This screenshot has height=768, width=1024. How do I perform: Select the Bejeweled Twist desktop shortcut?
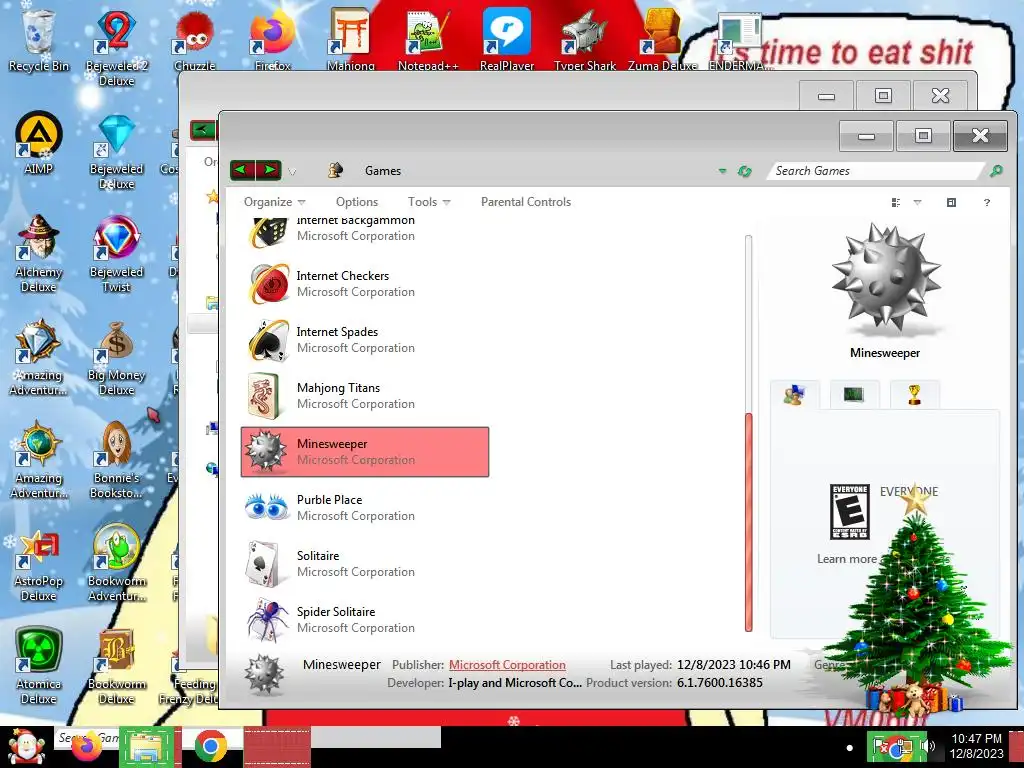(x=116, y=255)
